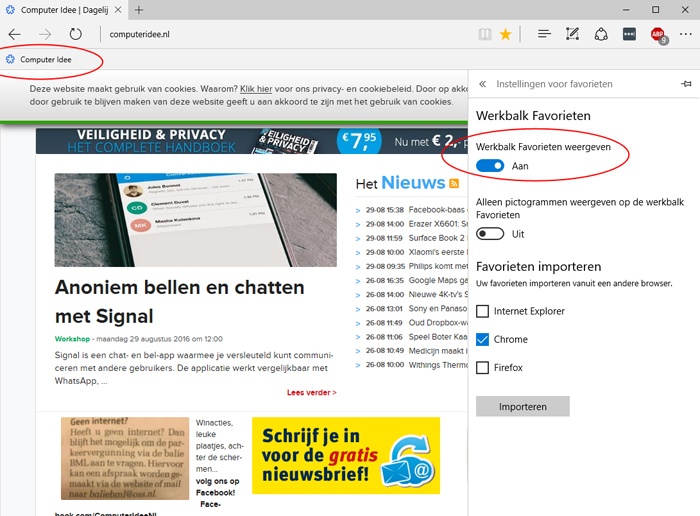The width and height of the screenshot is (700, 516).
Task: Click the dark extension icon with dots
Action: 629,34
